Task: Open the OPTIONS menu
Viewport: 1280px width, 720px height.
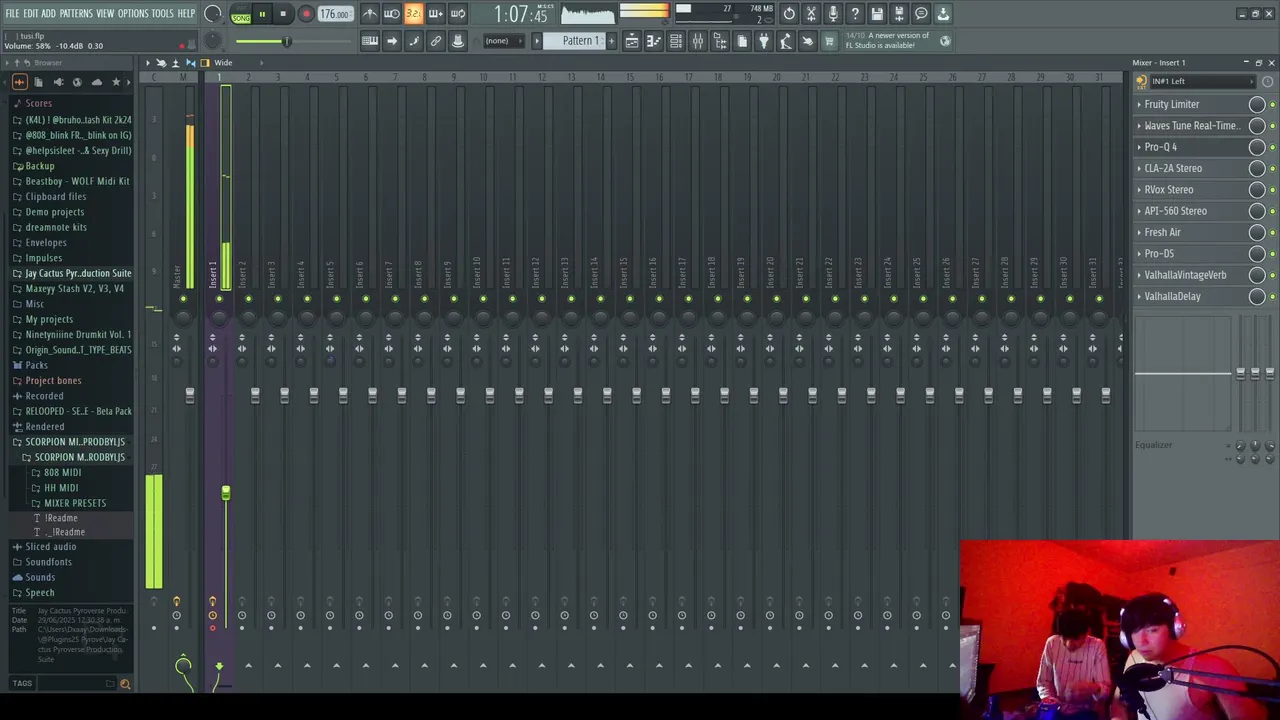Action: (x=133, y=13)
